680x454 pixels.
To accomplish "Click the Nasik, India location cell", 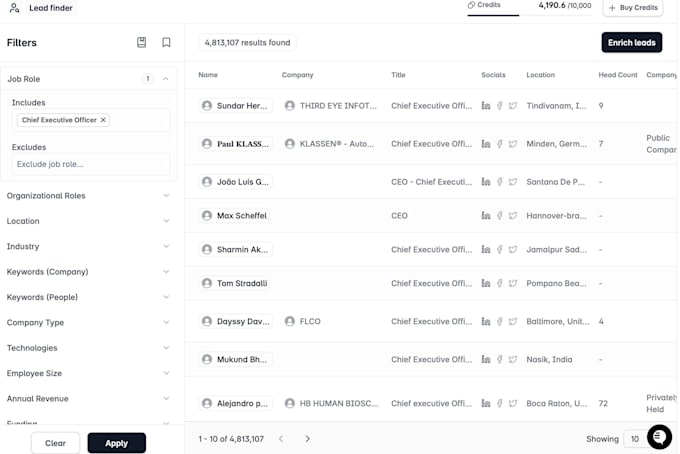I will pos(549,360).
